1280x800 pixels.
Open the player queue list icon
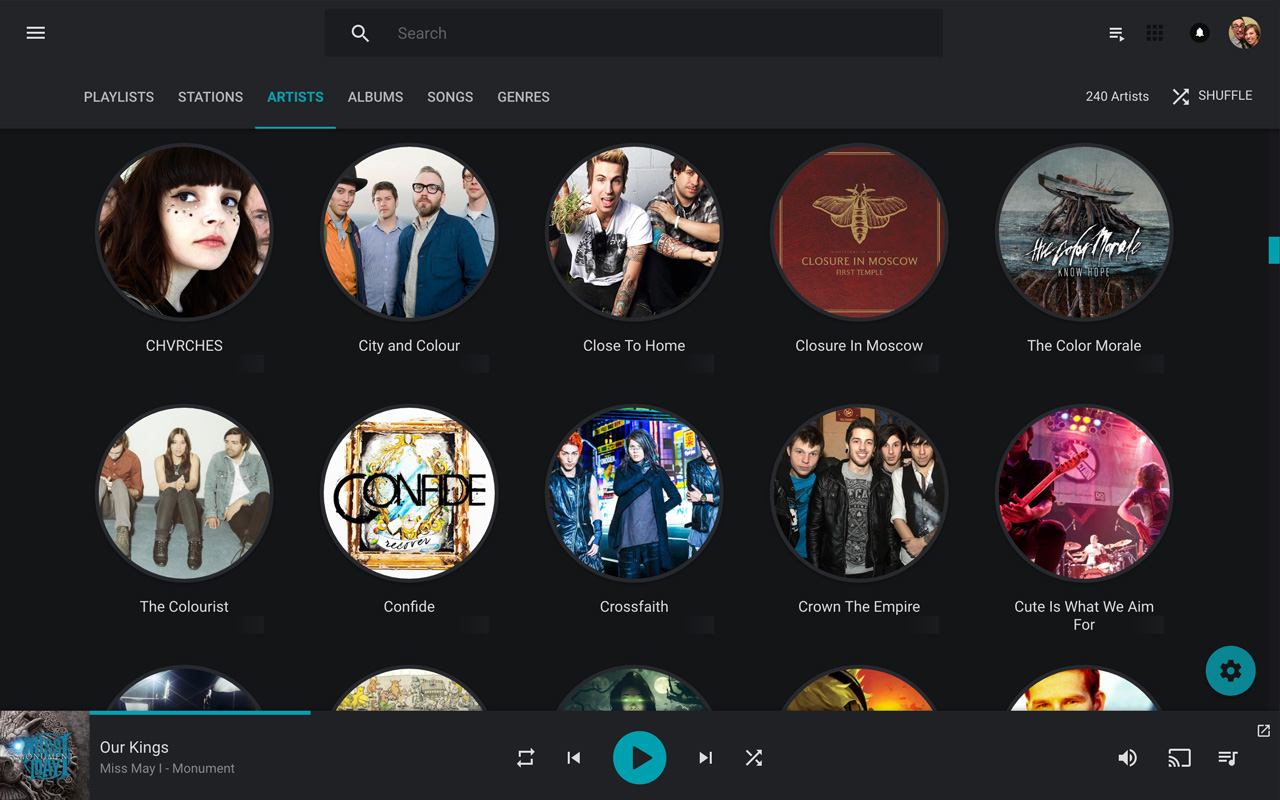coord(1228,758)
